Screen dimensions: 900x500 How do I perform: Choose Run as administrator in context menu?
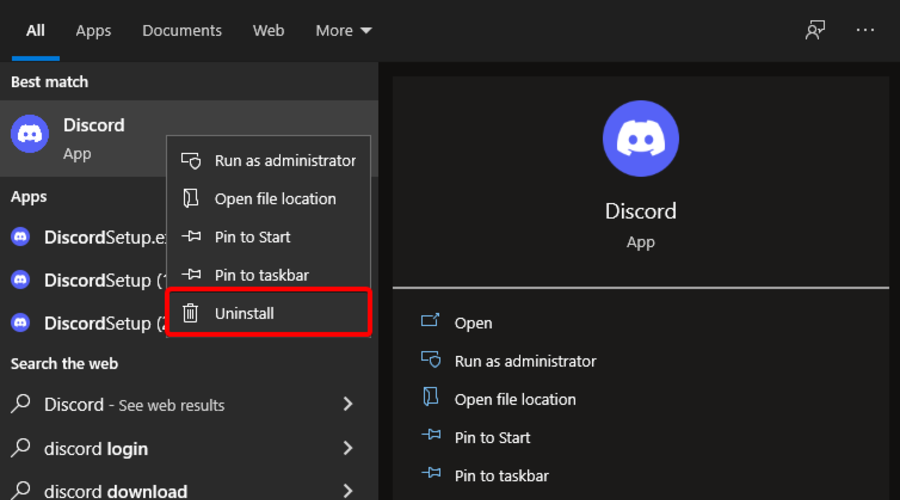click(x=268, y=161)
